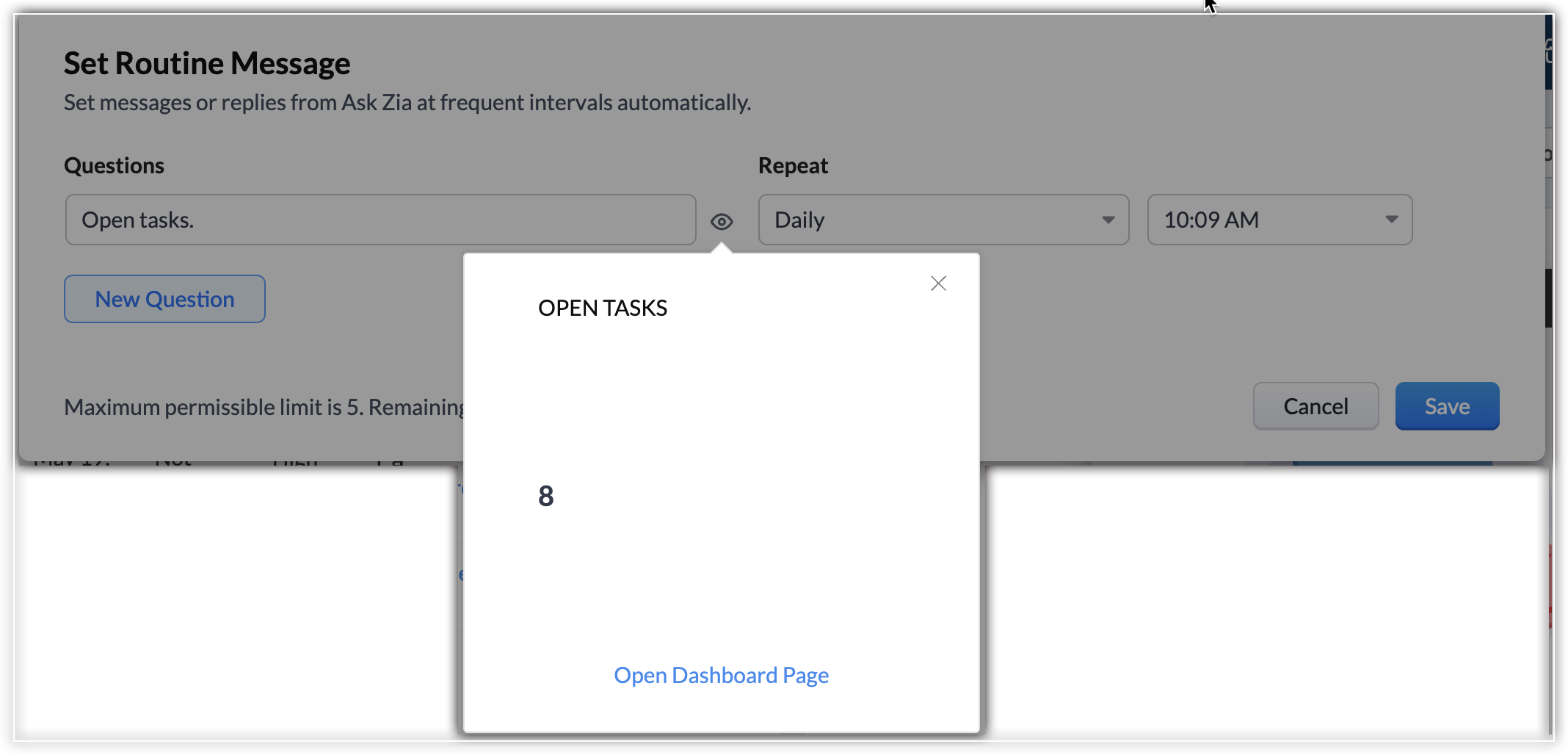
Task: Click the Open tasks question field
Action: pos(380,220)
